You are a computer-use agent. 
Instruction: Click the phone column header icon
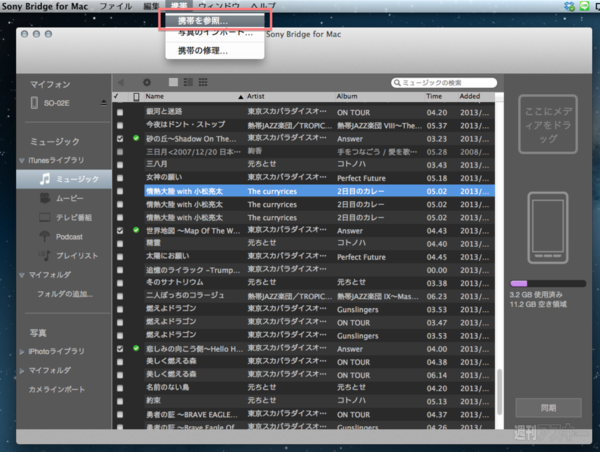pyautogui.click(x=136, y=97)
